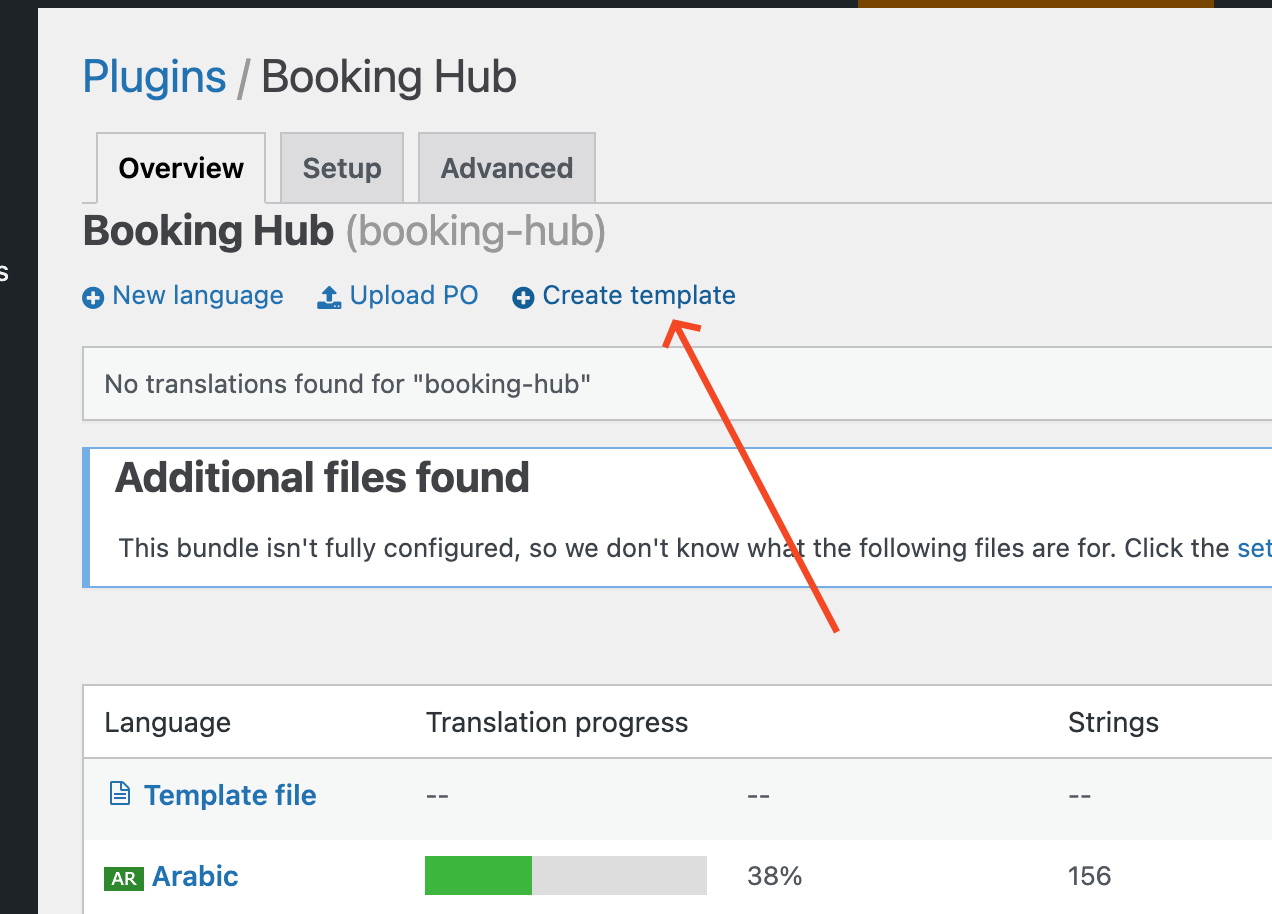
Task: Go back via the Plugins breadcrumb link
Action: click(155, 77)
